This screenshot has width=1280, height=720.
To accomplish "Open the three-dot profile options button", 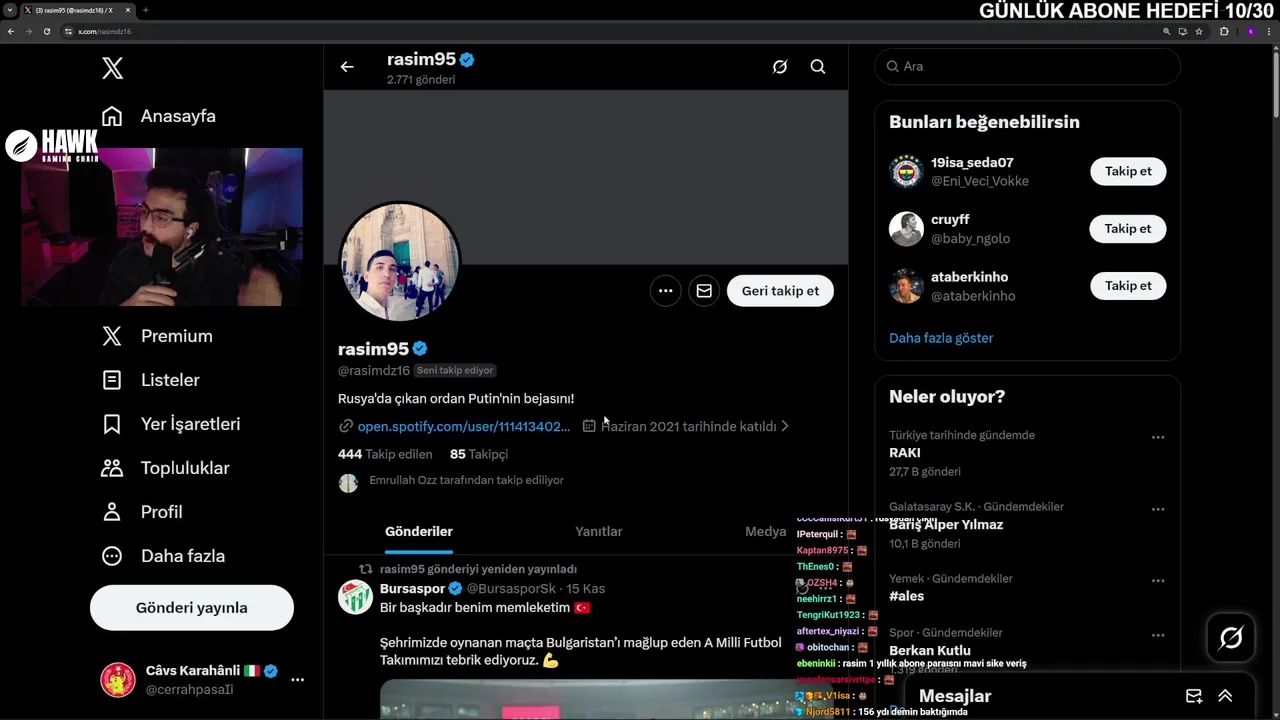I will [666, 291].
